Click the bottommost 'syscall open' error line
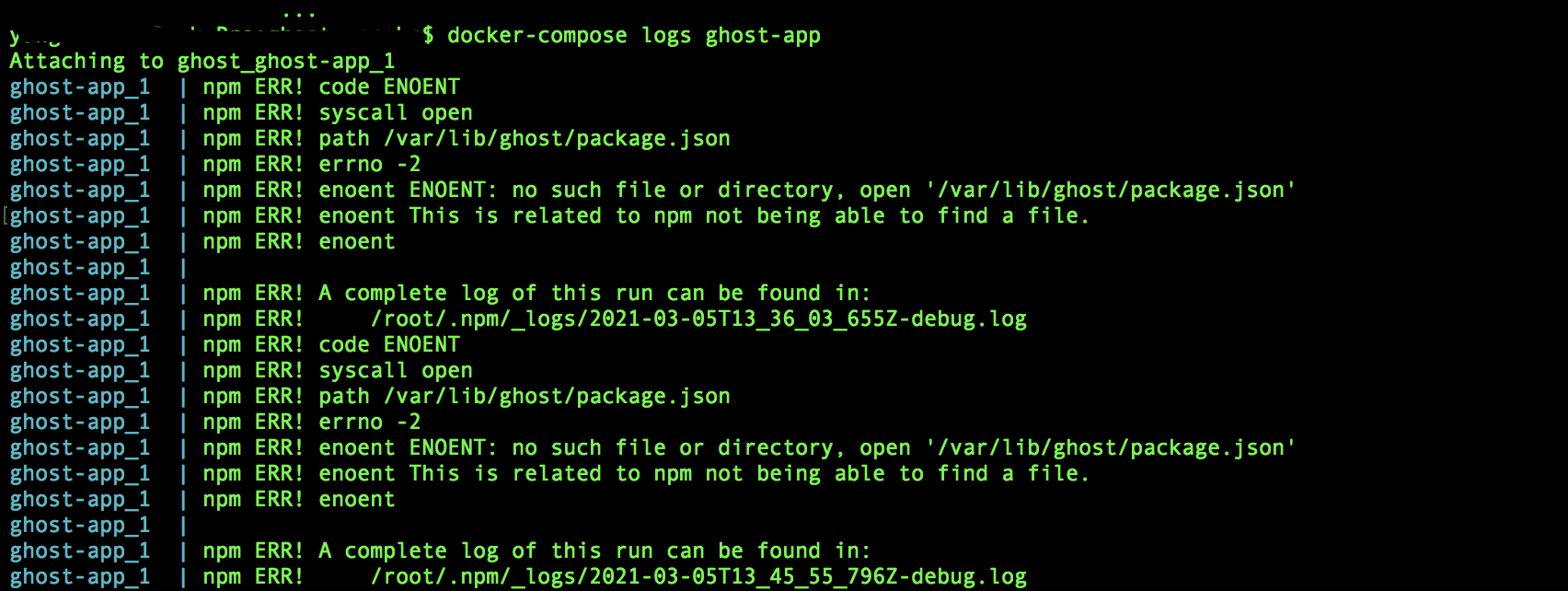Image resolution: width=1568 pixels, height=591 pixels. click(x=396, y=371)
